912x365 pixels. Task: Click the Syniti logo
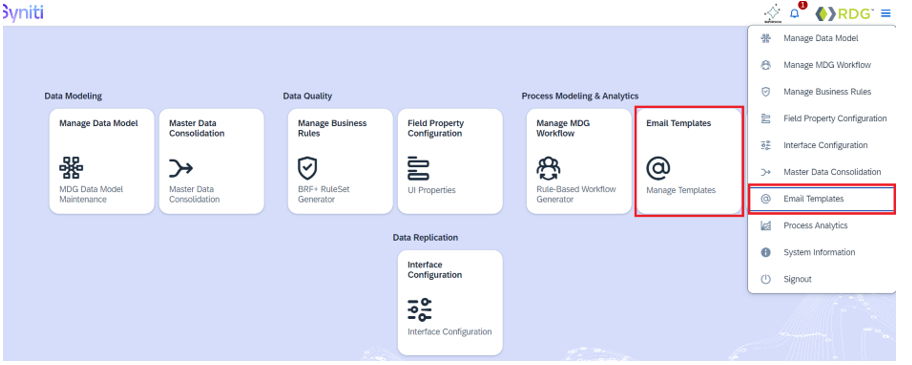click(x=22, y=13)
